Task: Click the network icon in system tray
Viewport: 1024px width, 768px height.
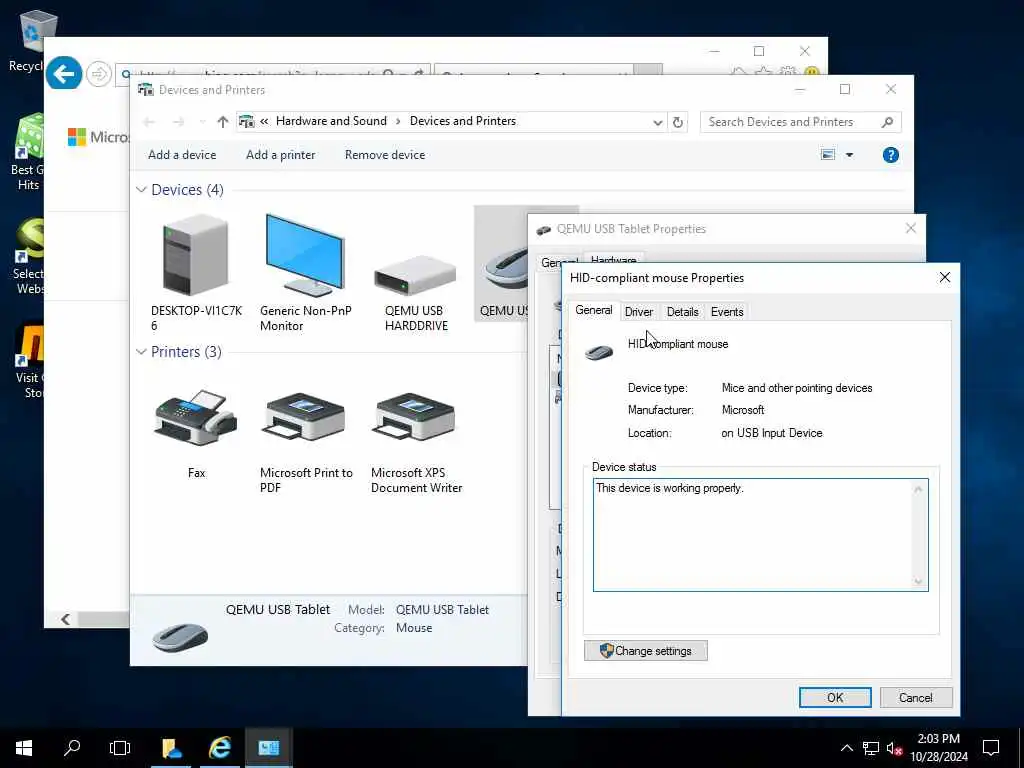Action: pos(871,748)
